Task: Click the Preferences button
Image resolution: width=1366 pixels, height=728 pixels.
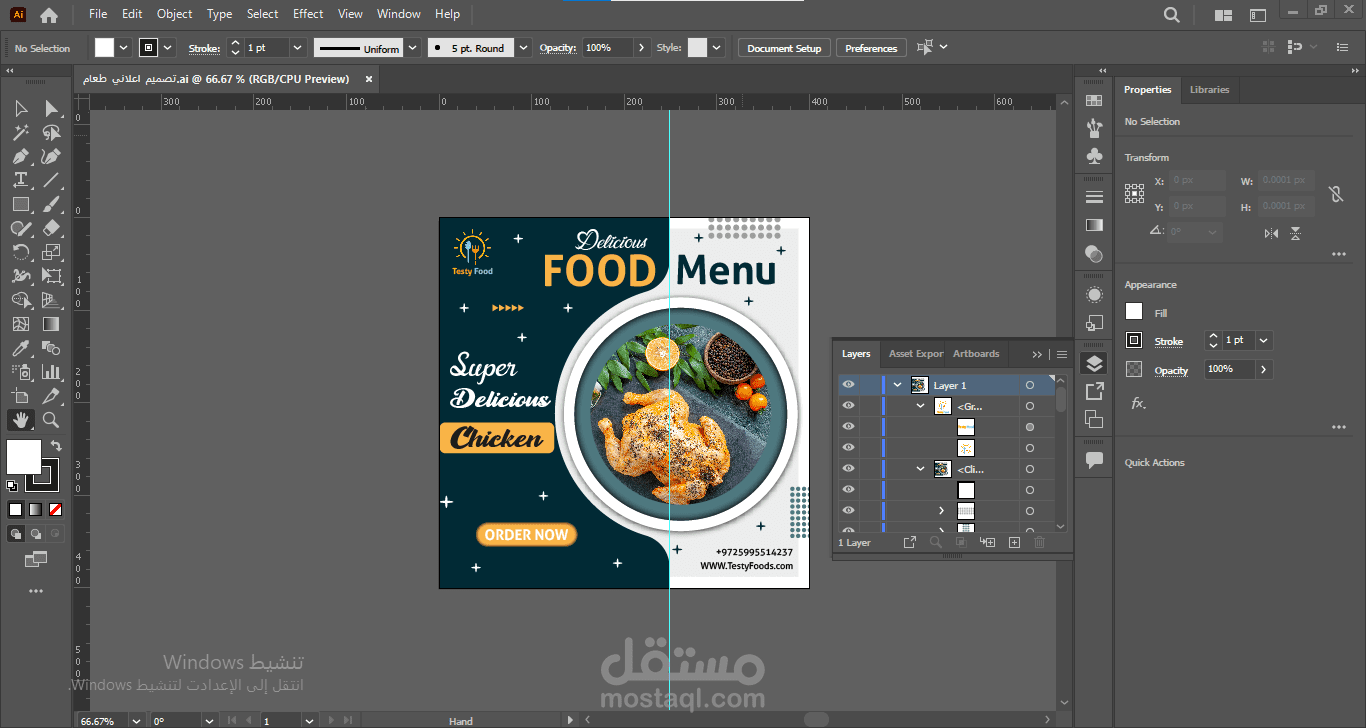Action: [871, 48]
